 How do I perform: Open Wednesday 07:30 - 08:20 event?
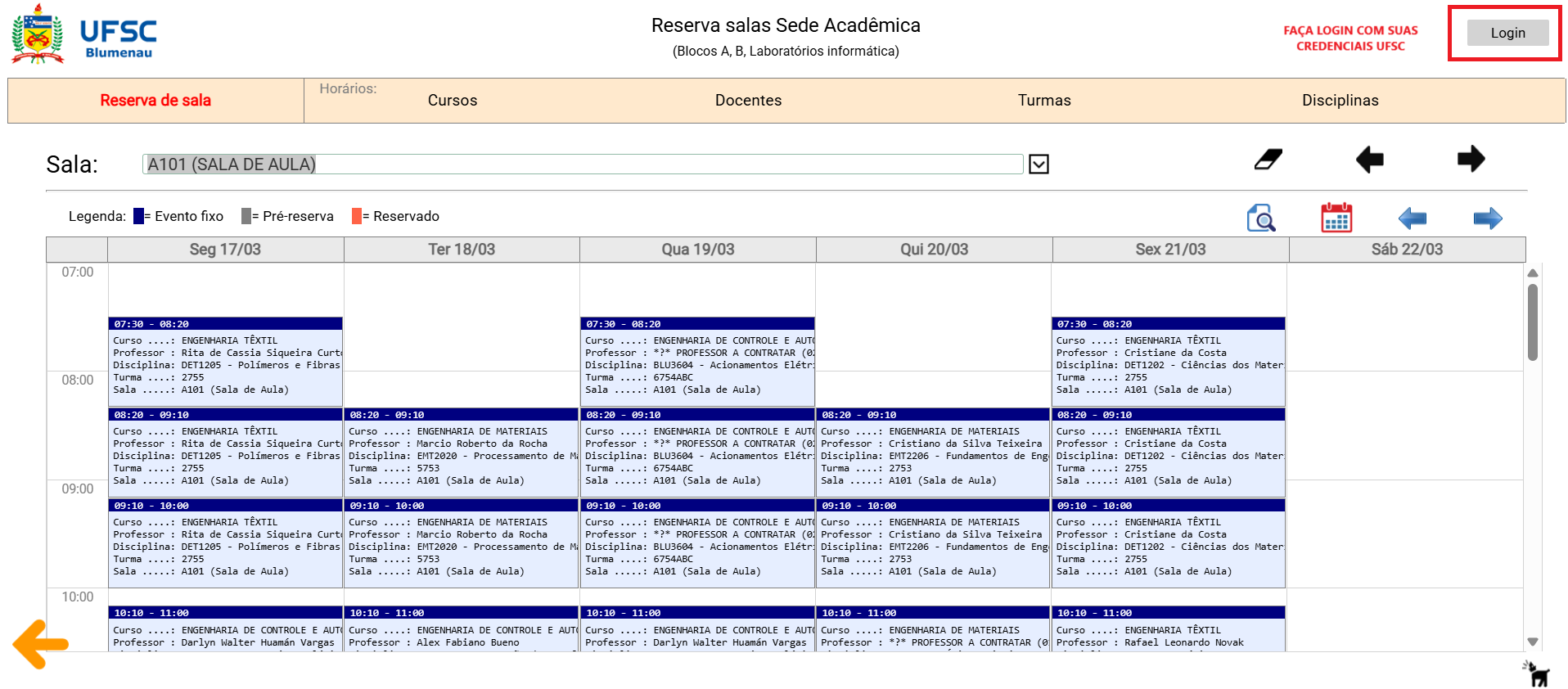click(697, 362)
